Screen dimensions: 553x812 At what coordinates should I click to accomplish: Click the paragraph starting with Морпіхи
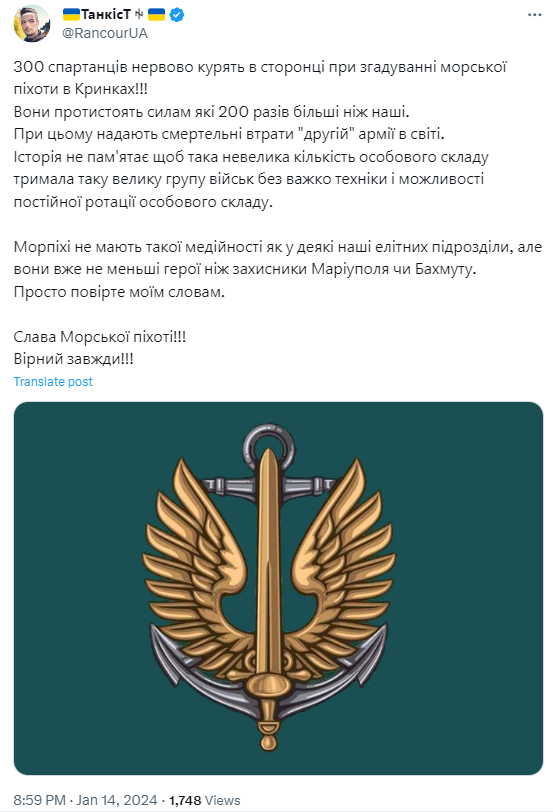pos(278,269)
